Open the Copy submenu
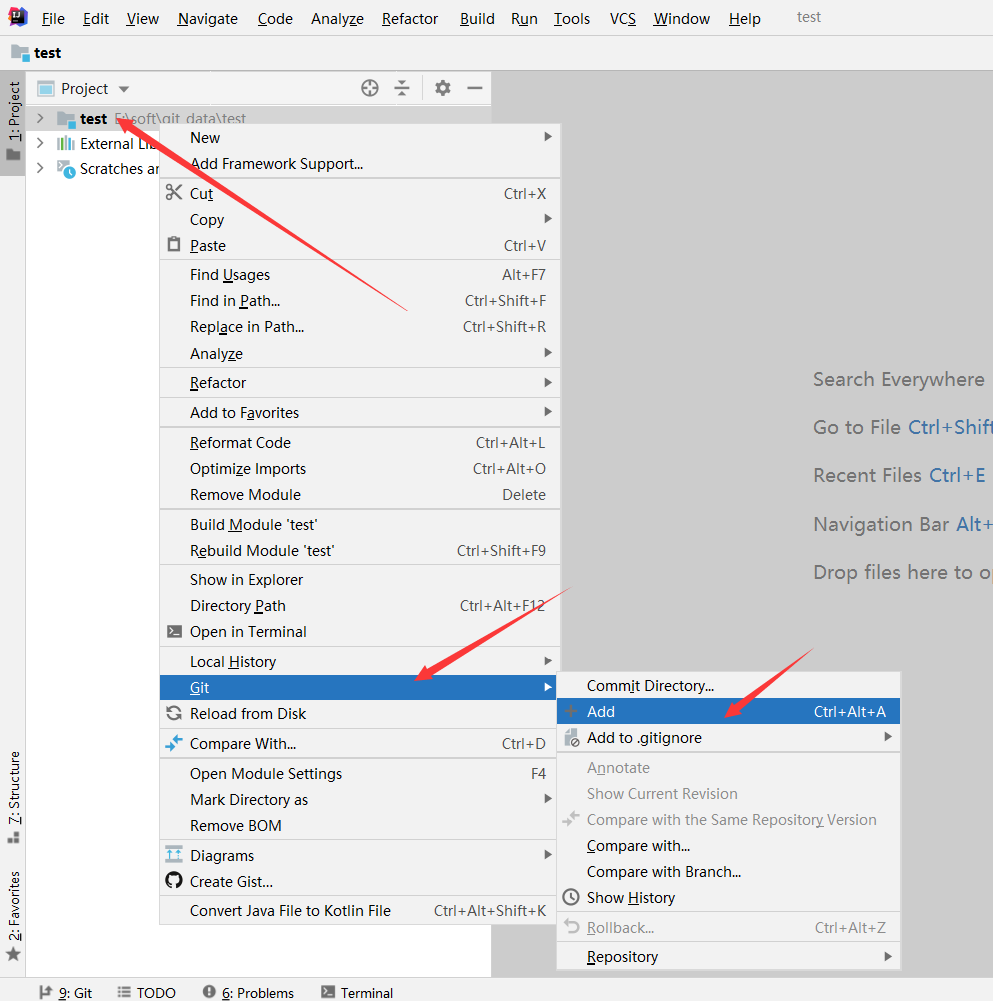The height and width of the screenshot is (1001, 993). [x=360, y=220]
